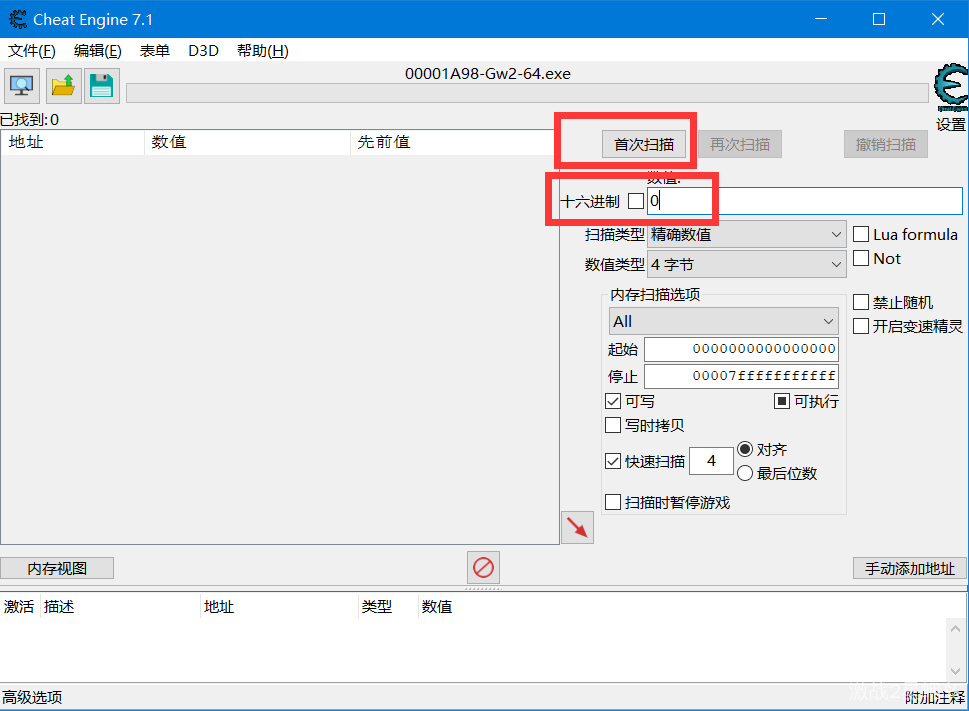Click the 已找到:0 found count label
Image resolution: width=969 pixels, height=711 pixels.
(30, 119)
